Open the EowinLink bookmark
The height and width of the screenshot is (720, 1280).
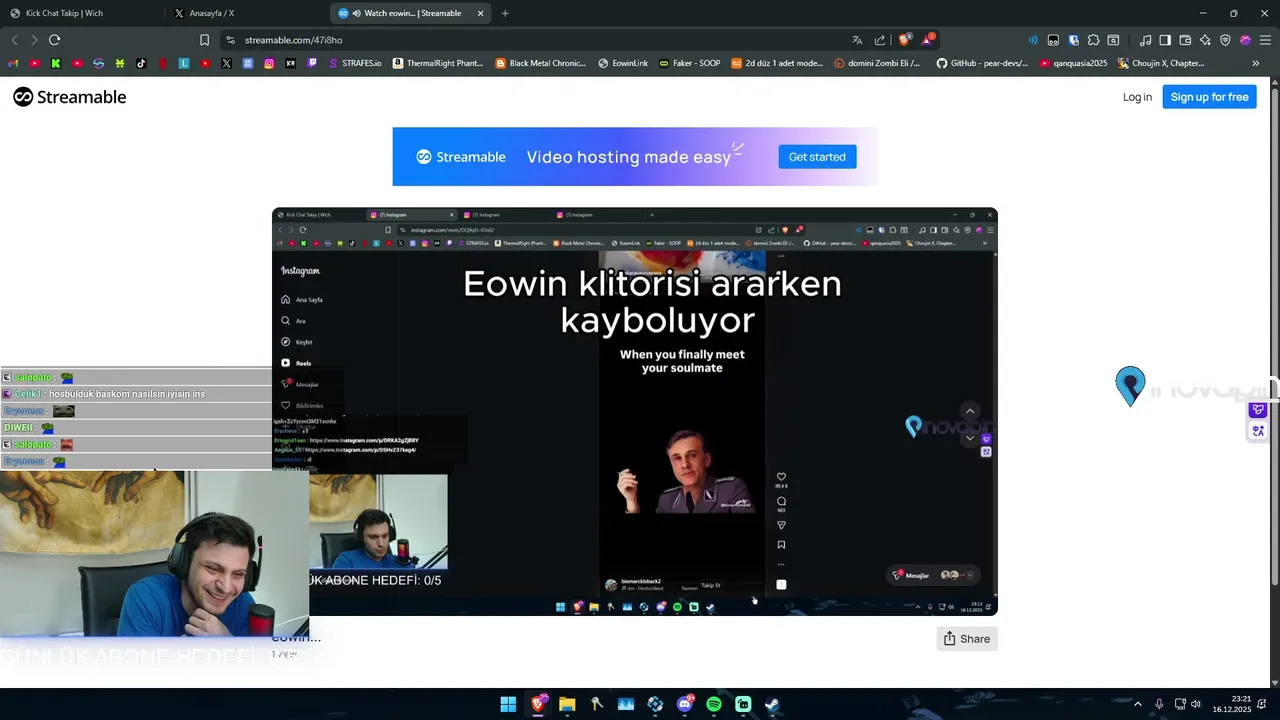point(624,63)
